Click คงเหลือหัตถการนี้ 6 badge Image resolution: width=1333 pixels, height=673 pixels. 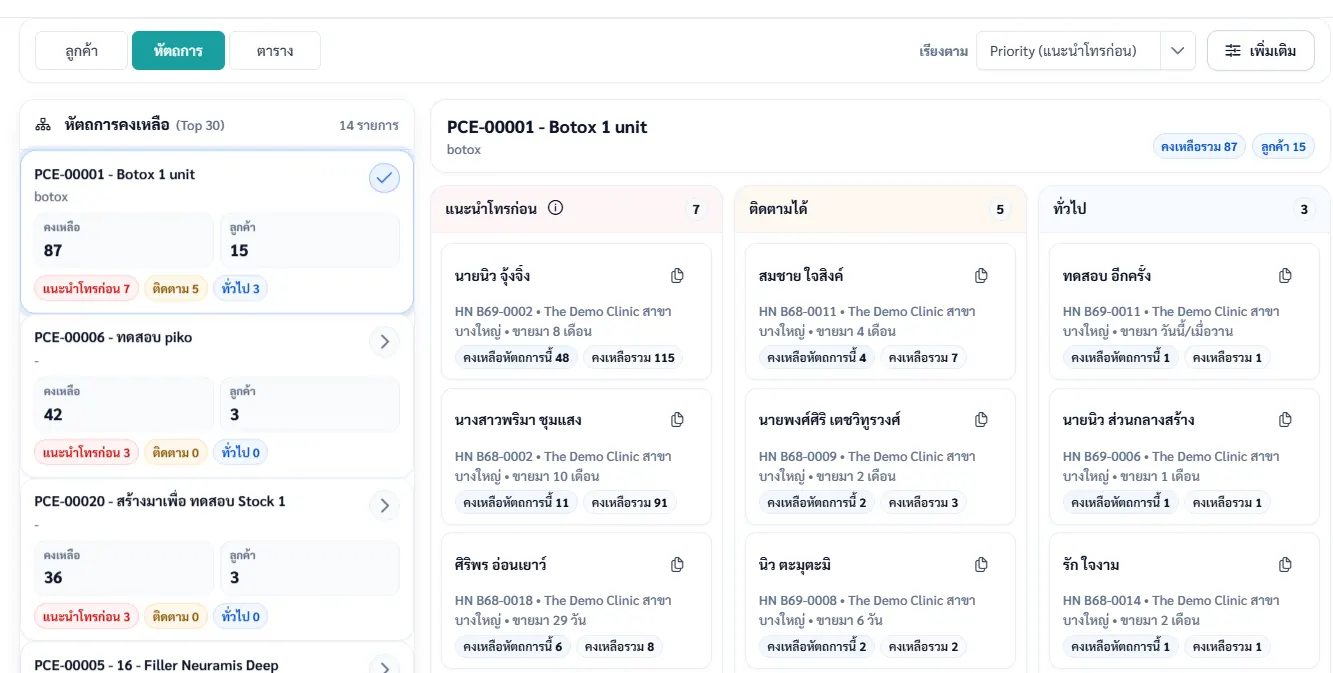point(512,646)
